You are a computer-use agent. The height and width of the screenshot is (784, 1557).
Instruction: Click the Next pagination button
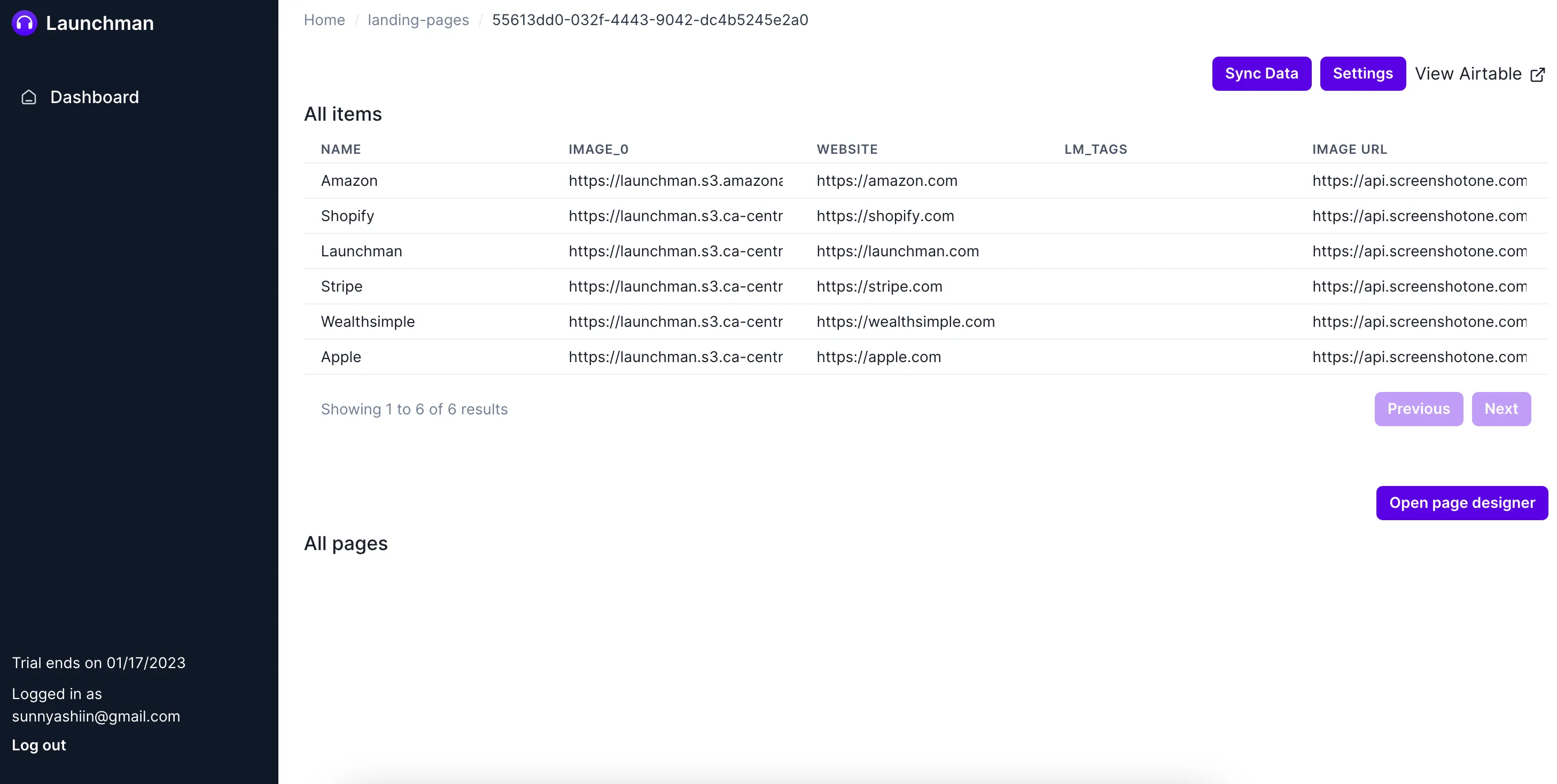coord(1500,409)
